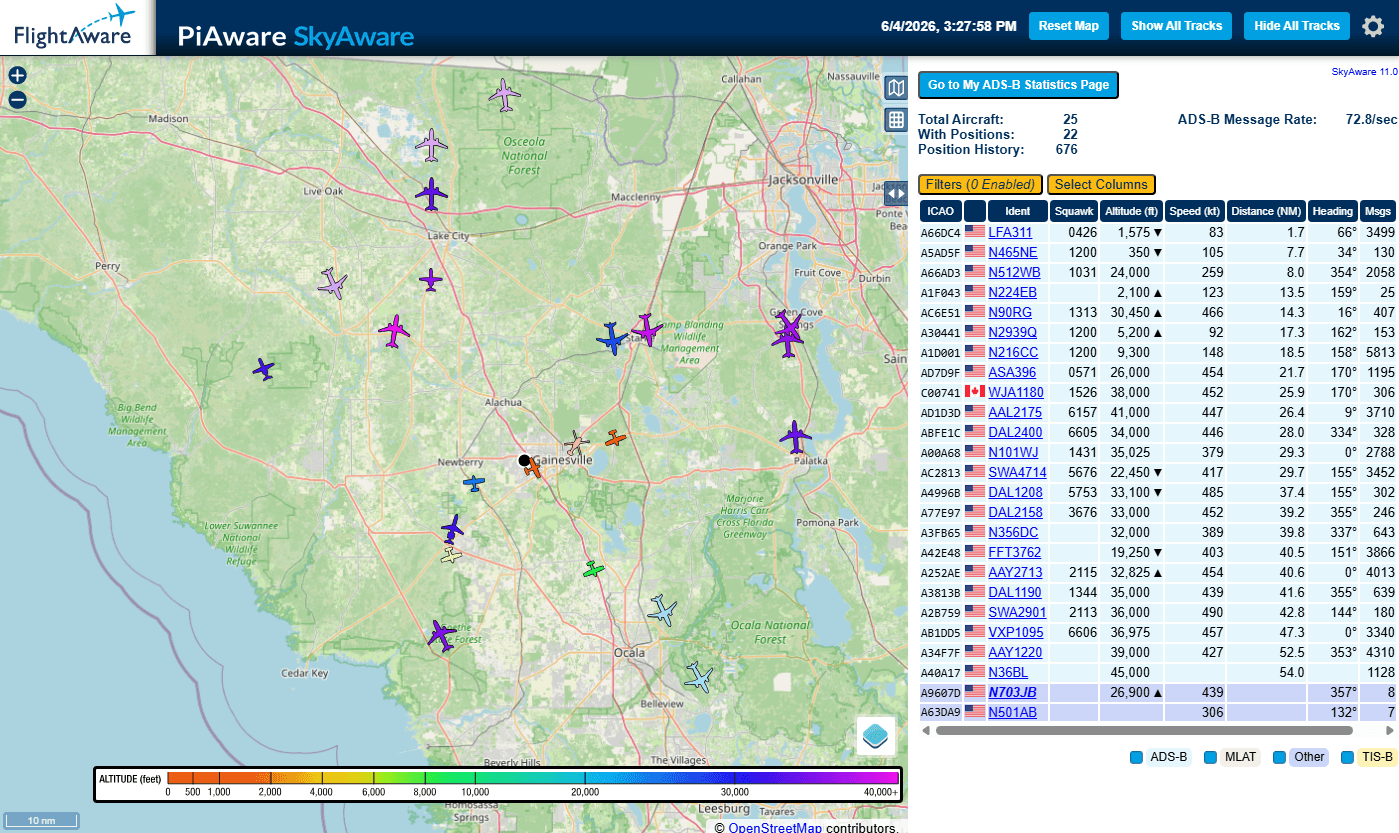Sort table by Squawk column
Viewport: 1399px width, 833px height.
click(x=1074, y=211)
